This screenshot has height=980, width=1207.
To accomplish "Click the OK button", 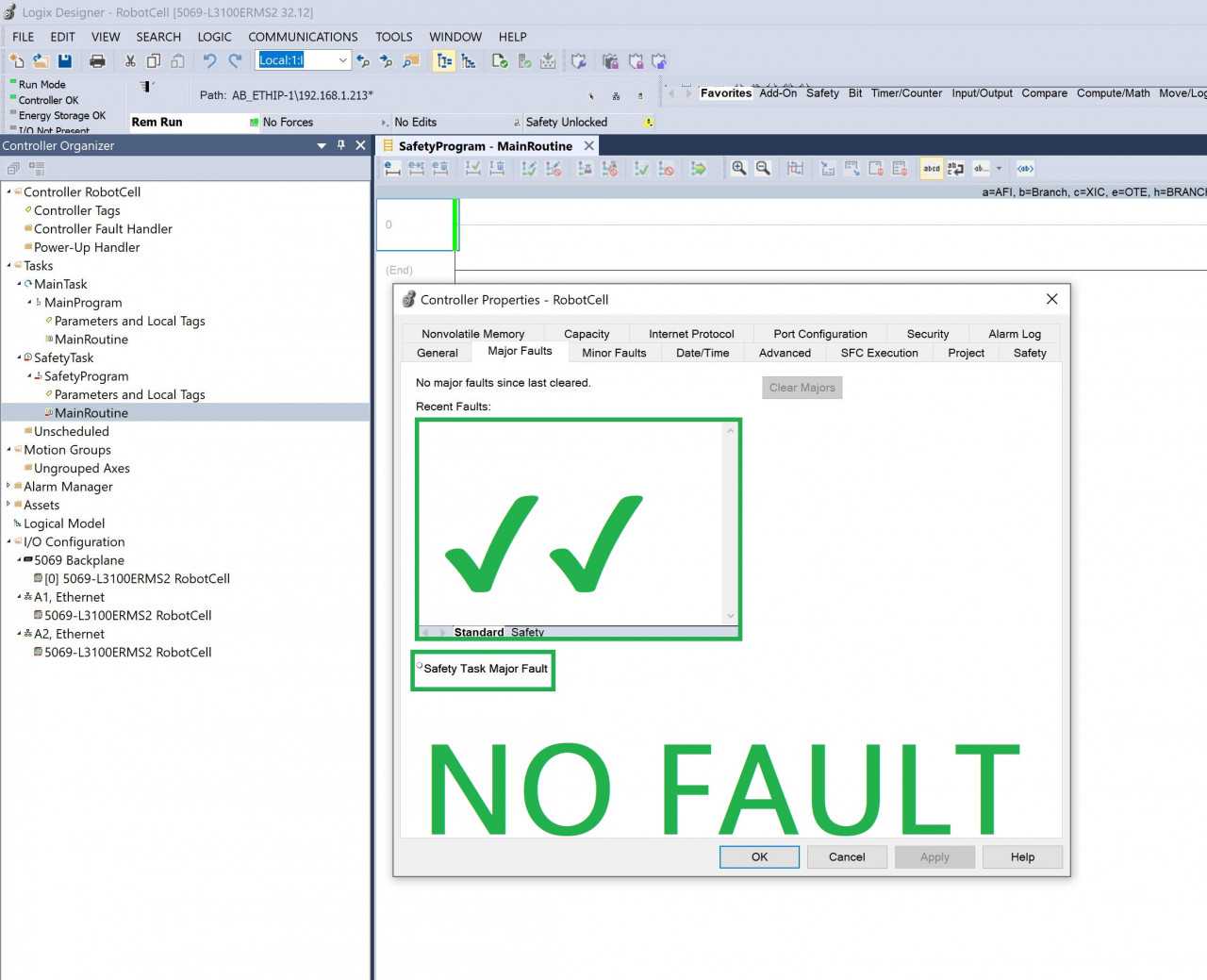I will point(759,856).
